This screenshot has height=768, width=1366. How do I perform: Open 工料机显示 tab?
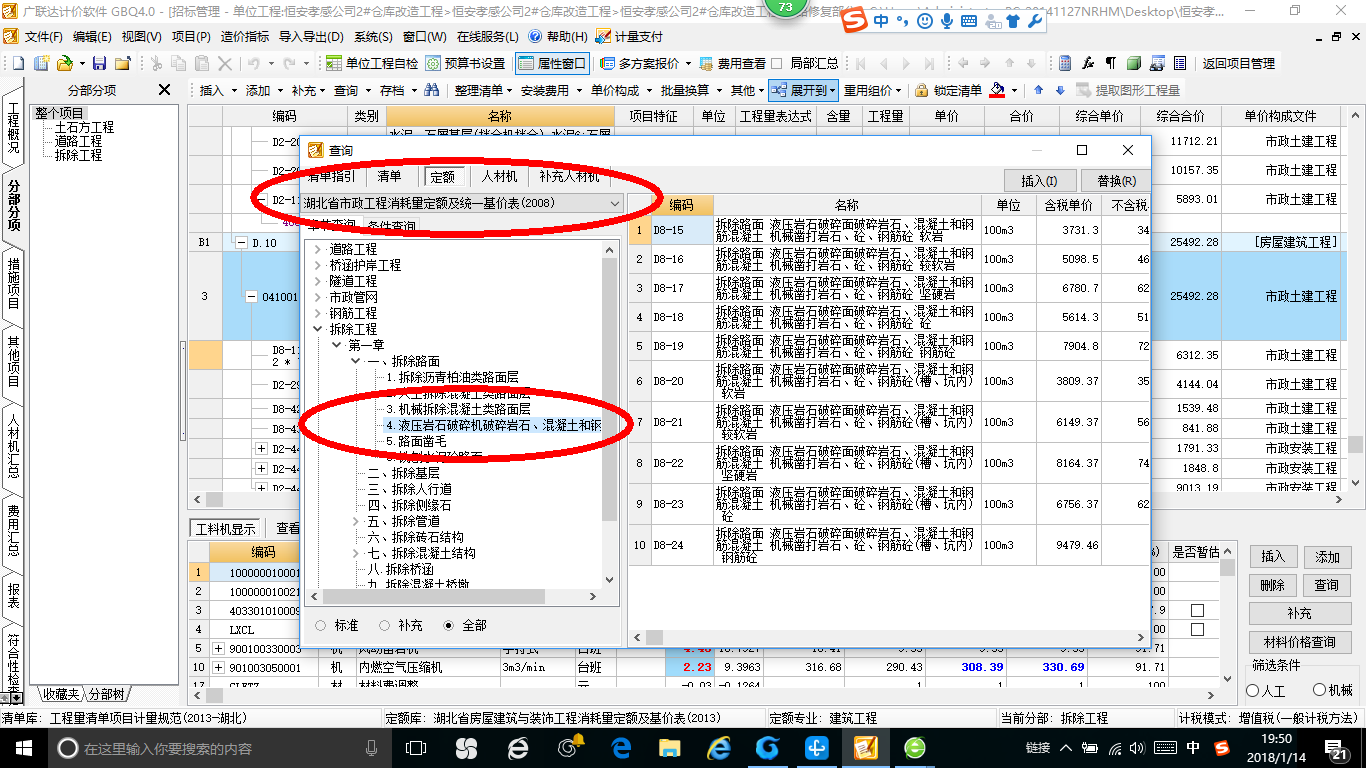point(225,529)
